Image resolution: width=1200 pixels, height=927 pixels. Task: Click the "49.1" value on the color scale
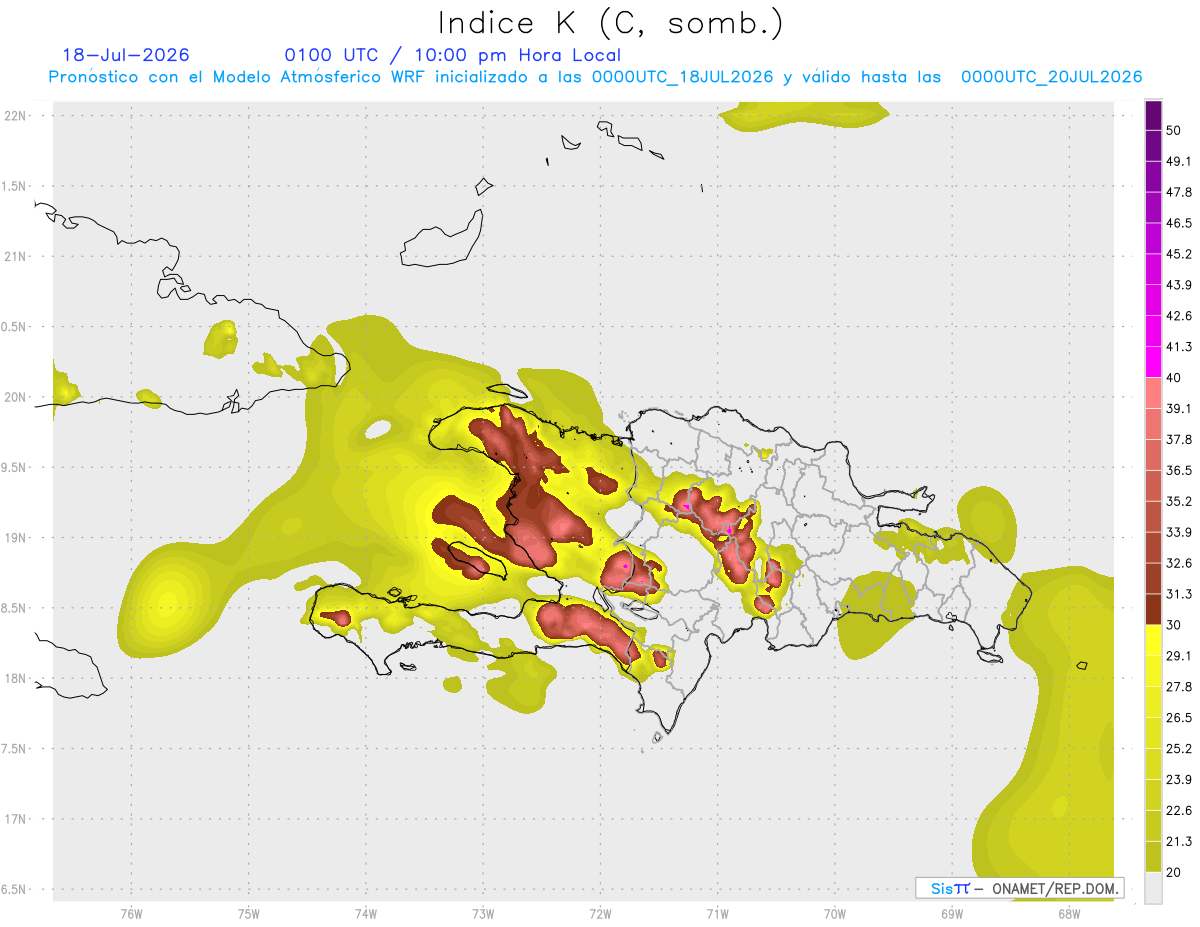click(1179, 162)
